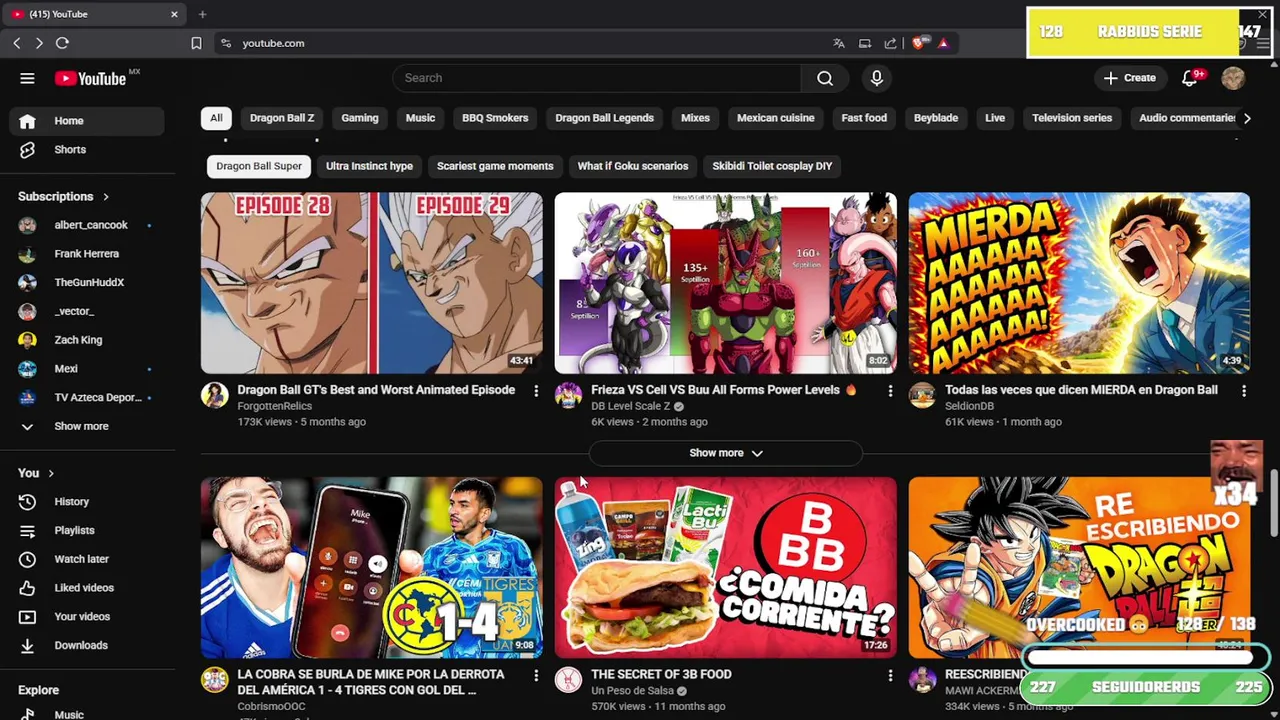Expand the You section chevron
The height and width of the screenshot is (720, 1280).
[51, 473]
